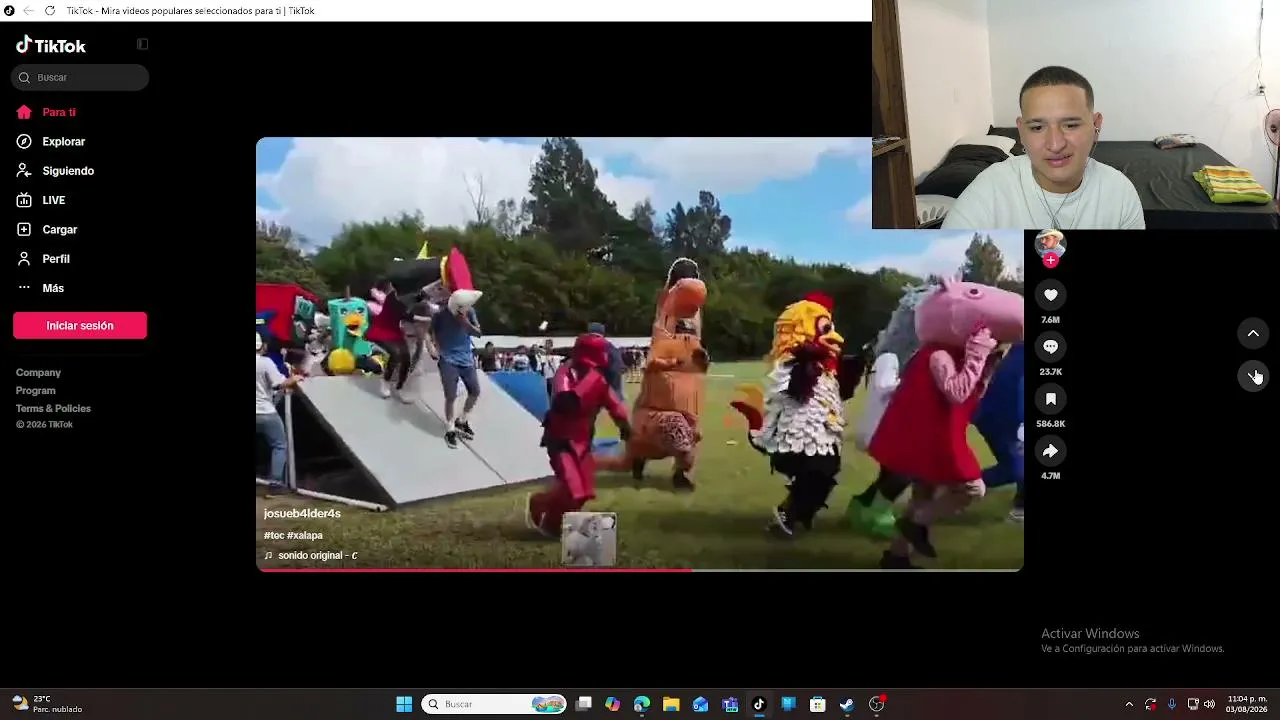Open the LIVE section

pos(41,200)
